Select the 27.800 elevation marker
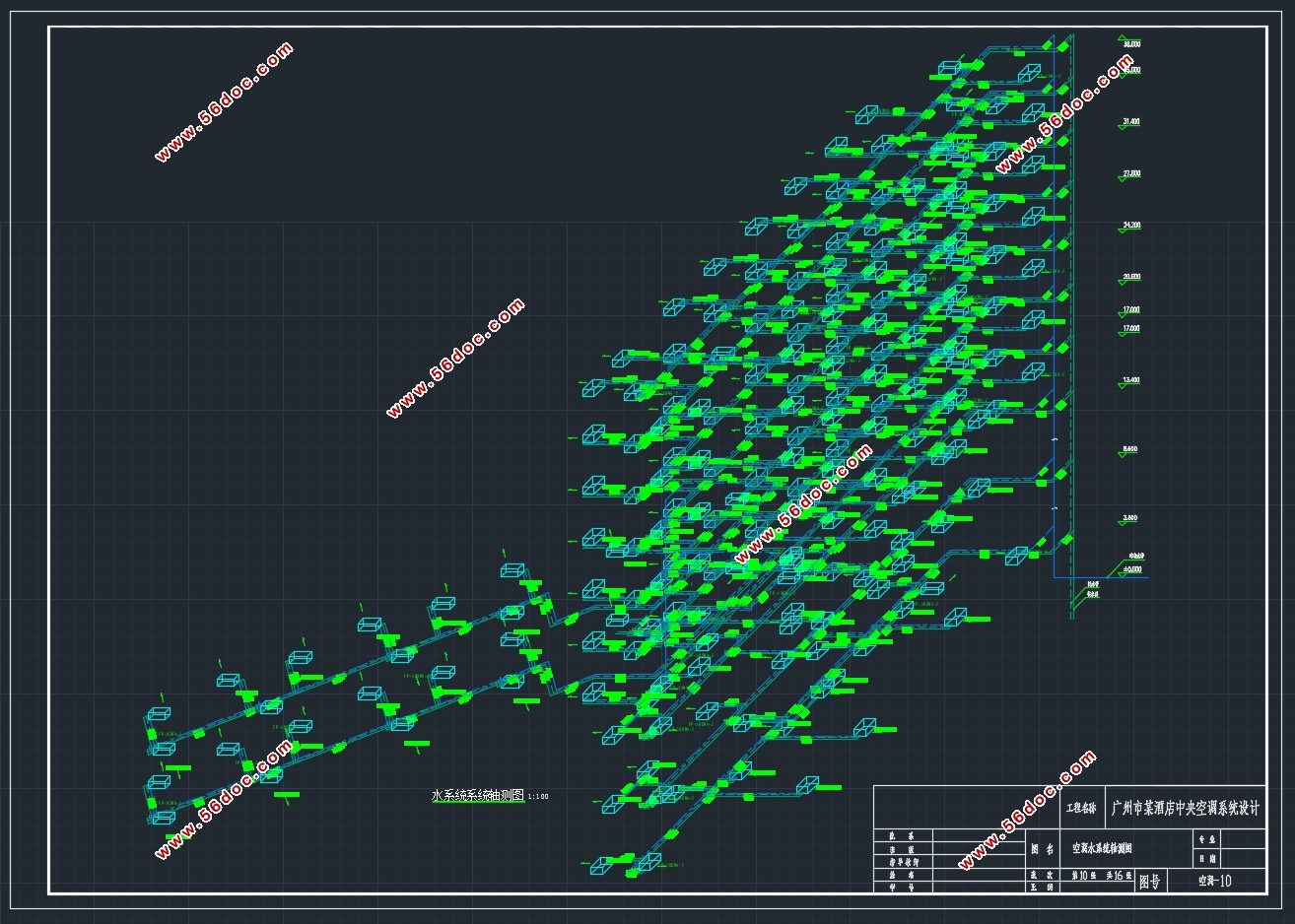 click(1130, 174)
